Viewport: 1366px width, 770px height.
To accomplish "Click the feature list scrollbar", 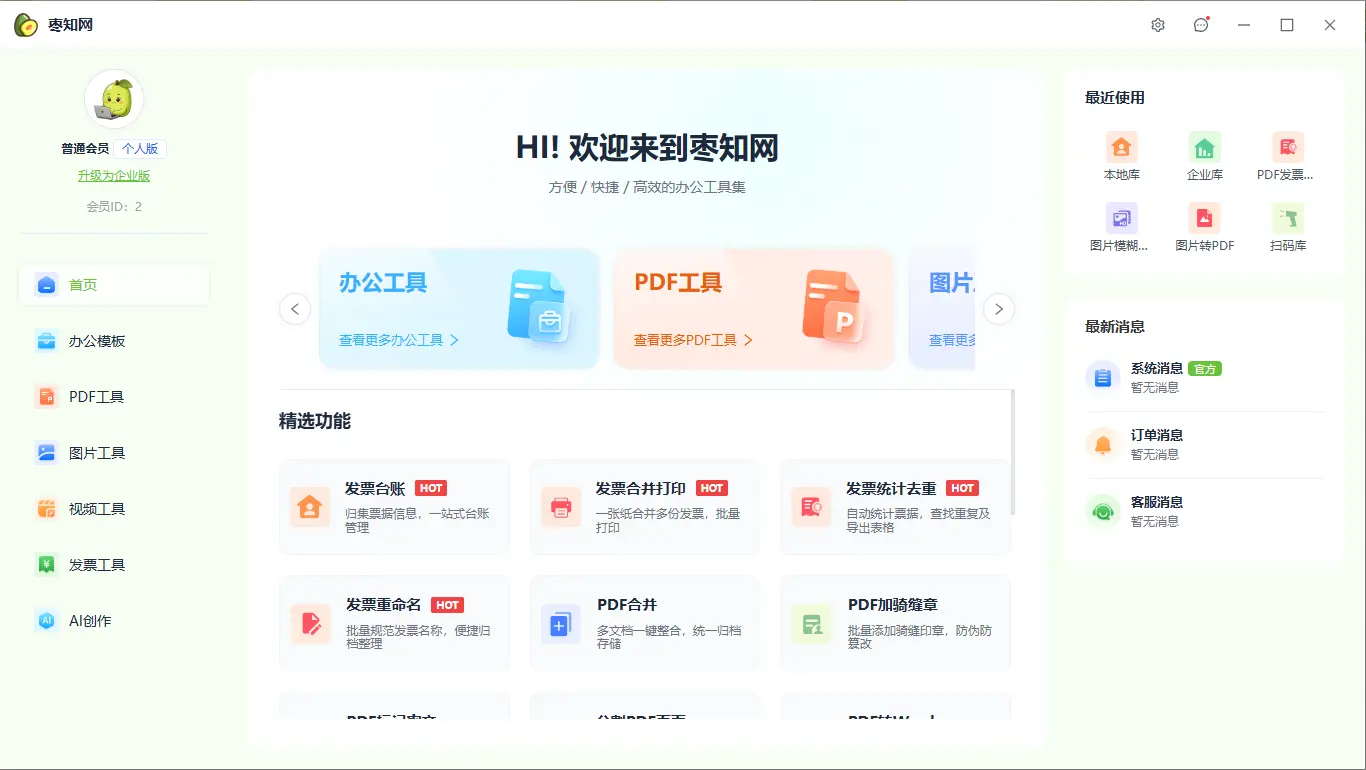I will point(1013,452).
